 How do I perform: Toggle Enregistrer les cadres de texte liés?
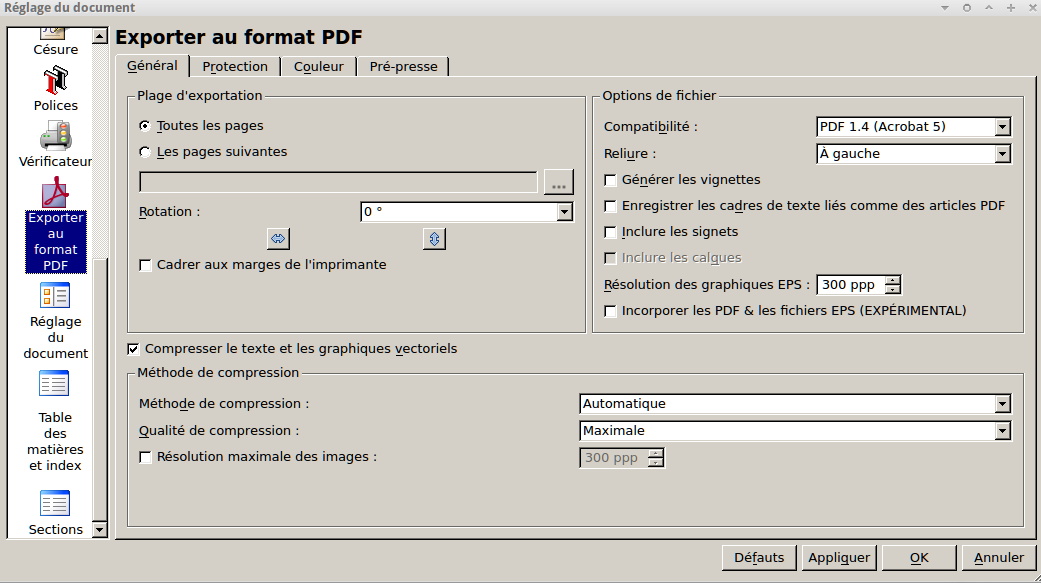click(x=610, y=206)
